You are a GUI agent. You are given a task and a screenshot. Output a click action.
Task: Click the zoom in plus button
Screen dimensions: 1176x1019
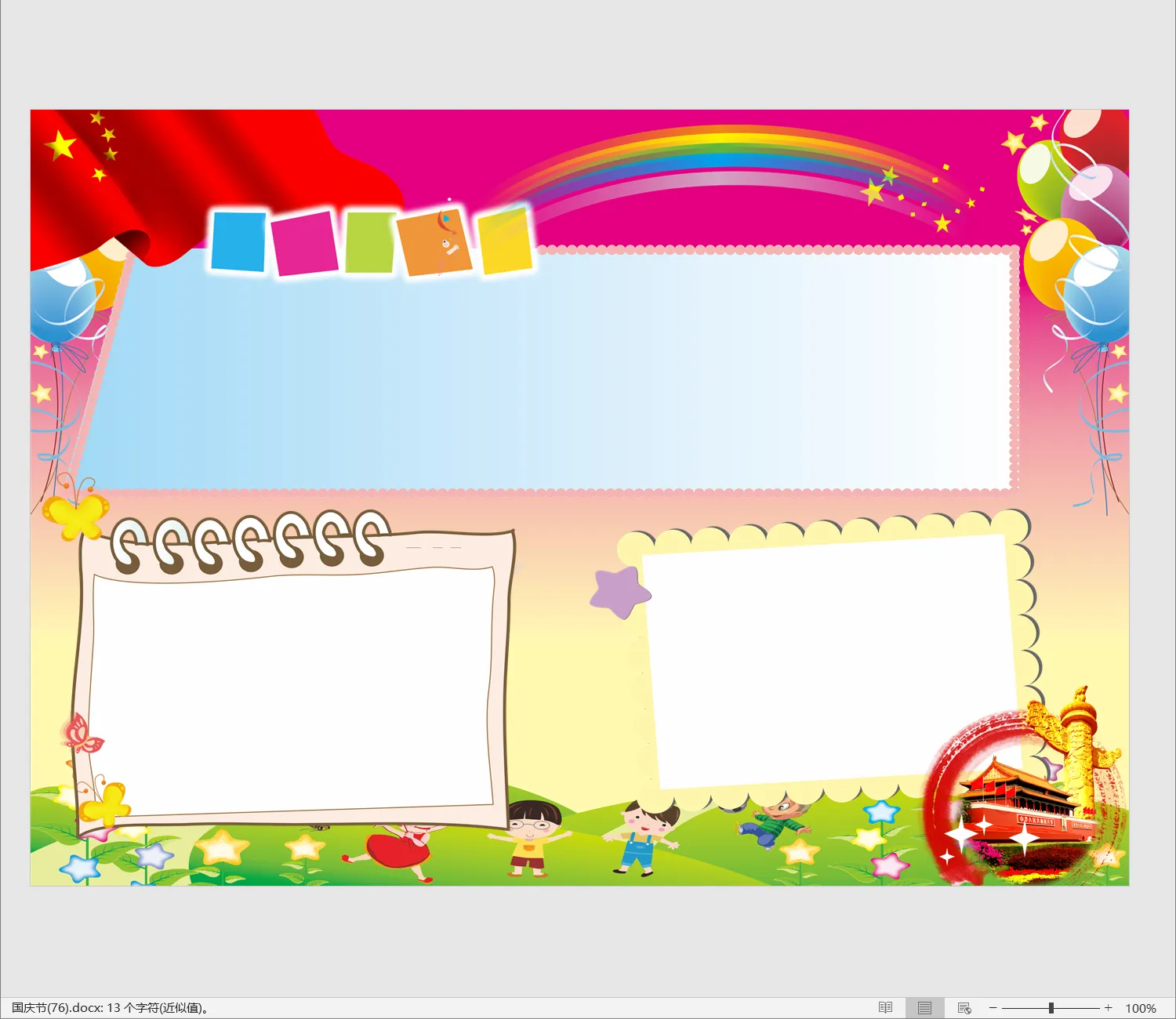pyautogui.click(x=1108, y=1008)
